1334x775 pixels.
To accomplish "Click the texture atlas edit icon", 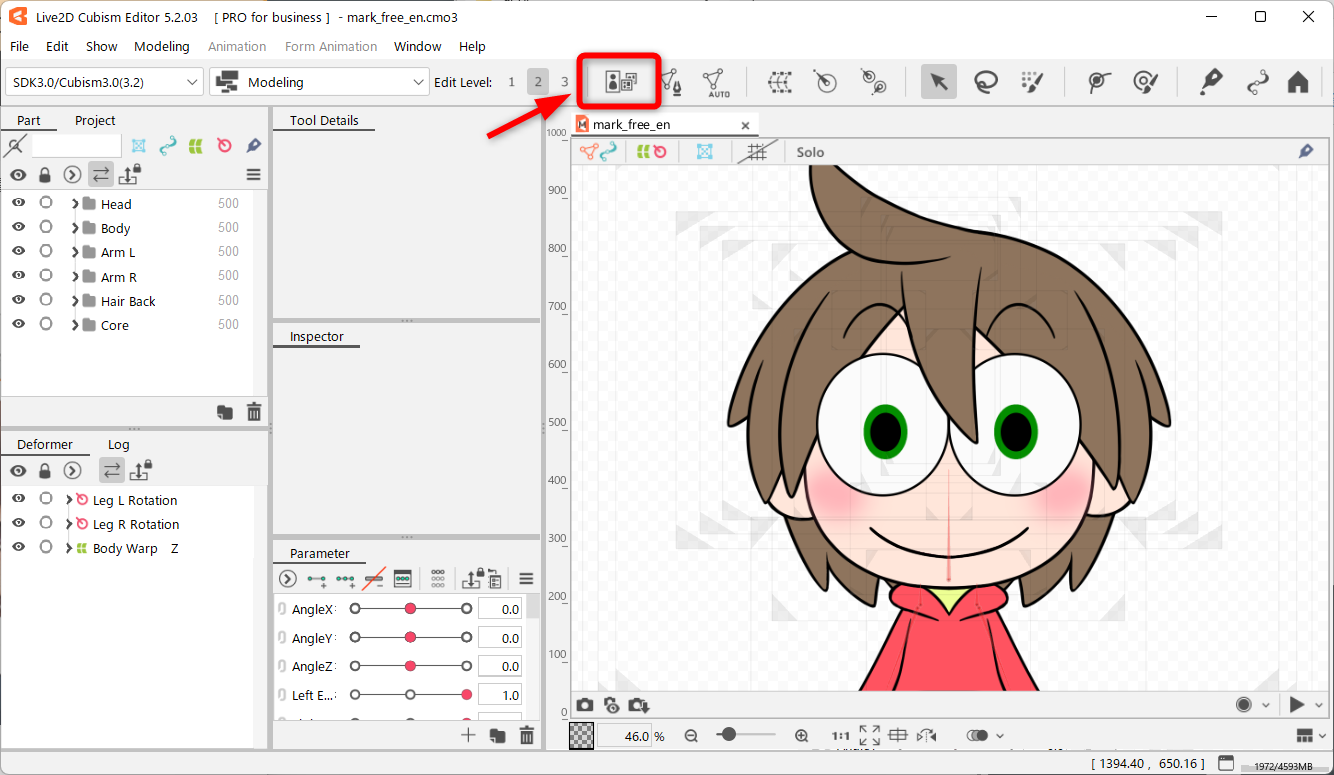I will click(x=621, y=82).
